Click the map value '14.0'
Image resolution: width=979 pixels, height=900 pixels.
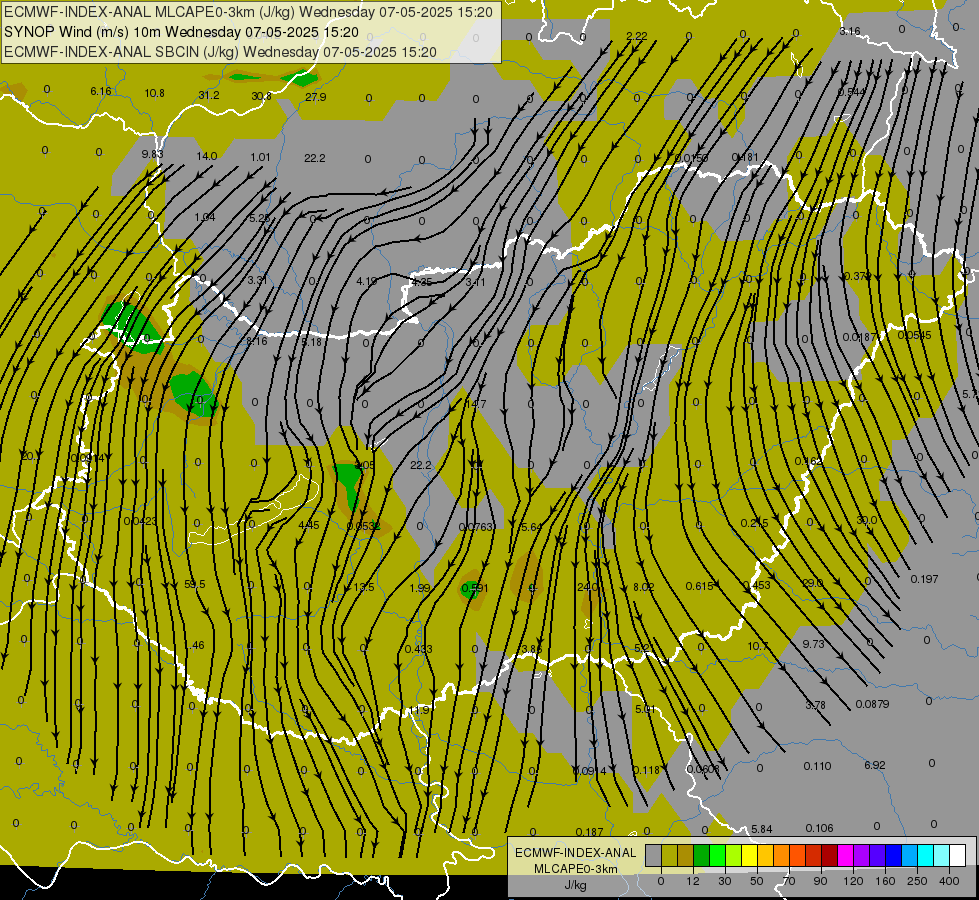coord(207,156)
